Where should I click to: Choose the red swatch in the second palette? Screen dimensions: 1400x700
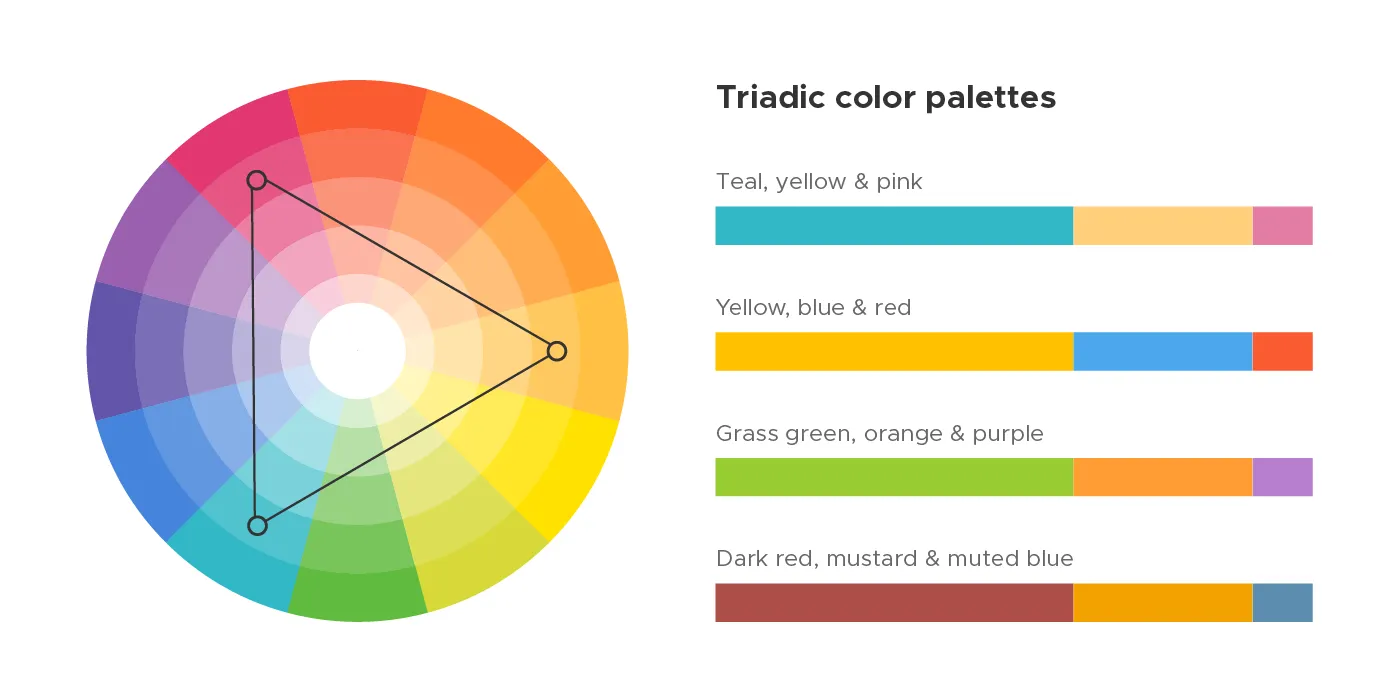(1282, 352)
